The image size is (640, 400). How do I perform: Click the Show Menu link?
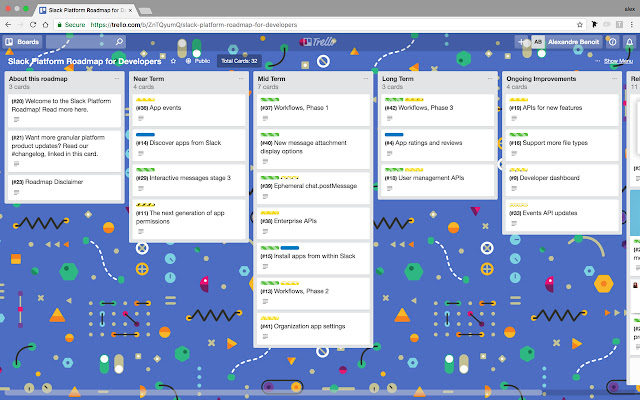(618, 61)
